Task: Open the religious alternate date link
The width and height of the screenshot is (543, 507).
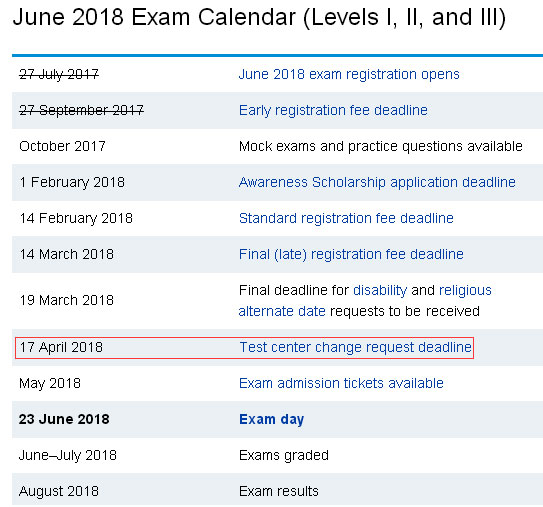Action: (465, 291)
